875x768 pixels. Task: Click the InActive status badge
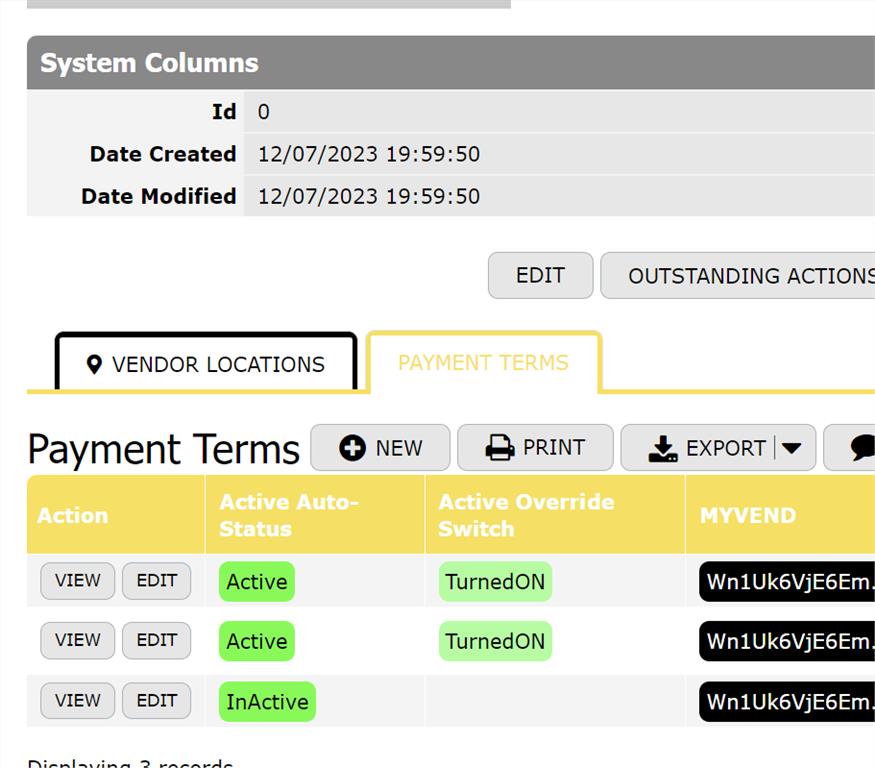267,702
